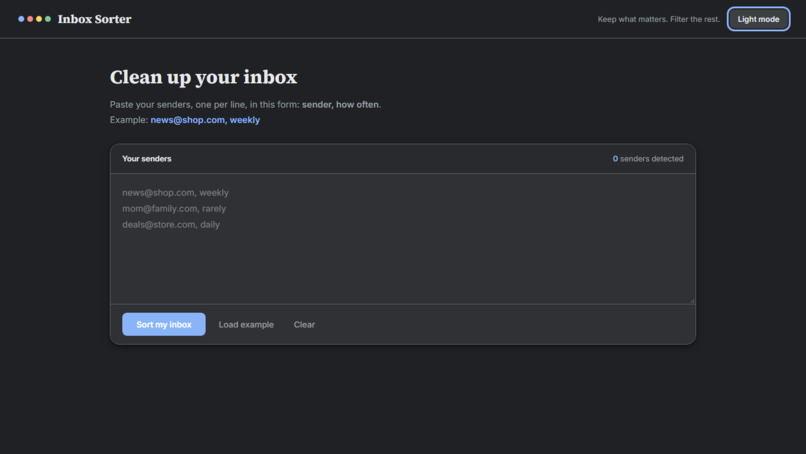The height and width of the screenshot is (454, 806).
Task: Click the colored dots logo
Action: click(x=34, y=19)
